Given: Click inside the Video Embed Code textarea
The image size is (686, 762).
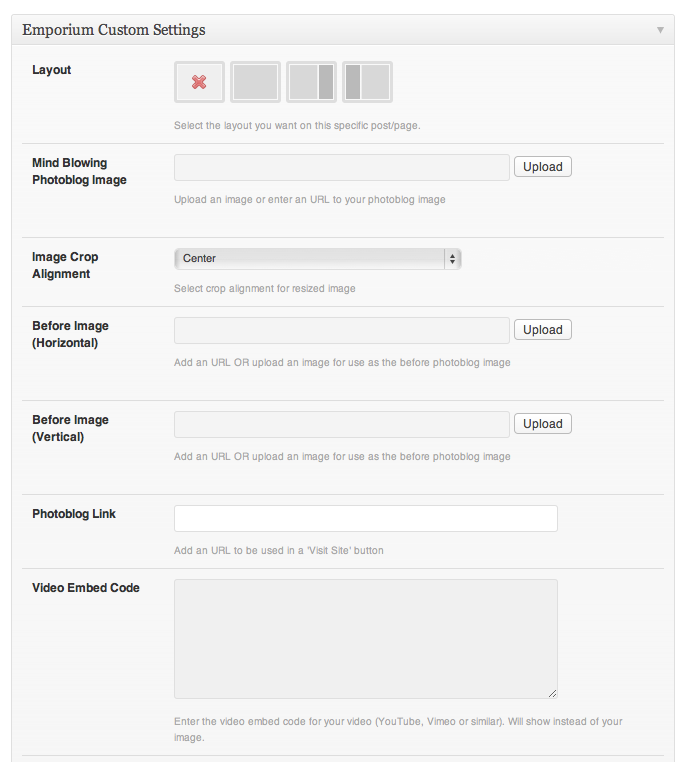Looking at the screenshot, I should tap(365, 638).
